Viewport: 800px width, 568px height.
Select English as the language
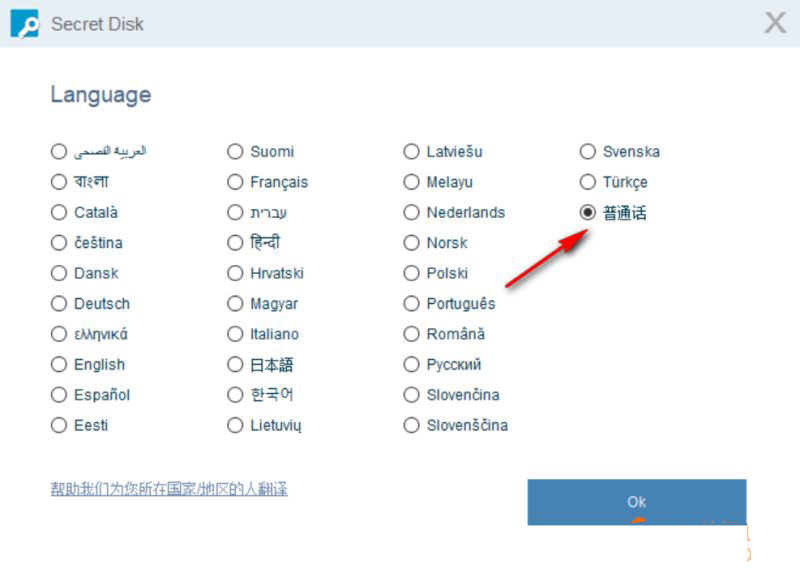tap(59, 365)
